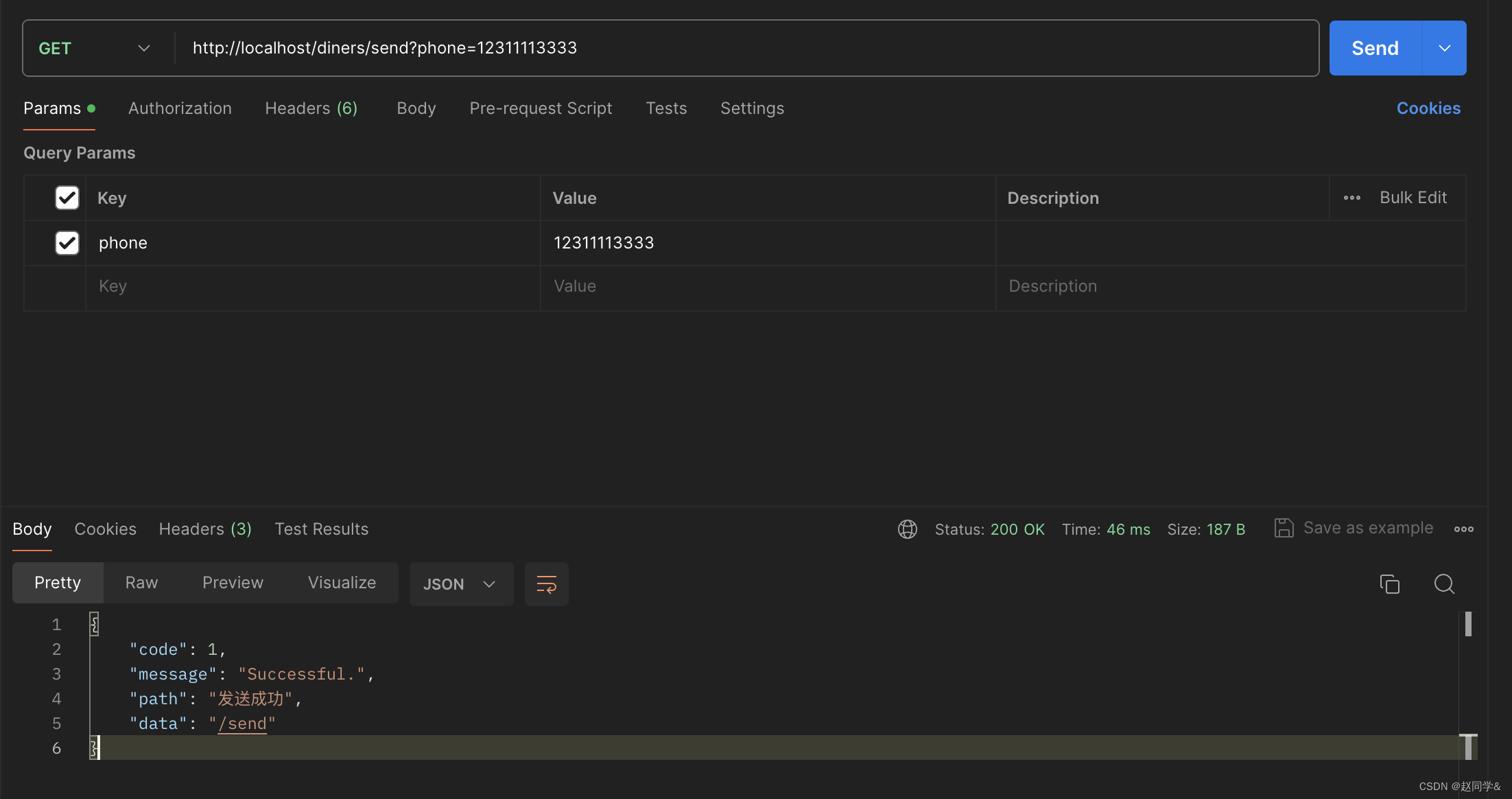Toggle the select-all Key header checkbox
The height and width of the screenshot is (799, 1512).
click(67, 198)
